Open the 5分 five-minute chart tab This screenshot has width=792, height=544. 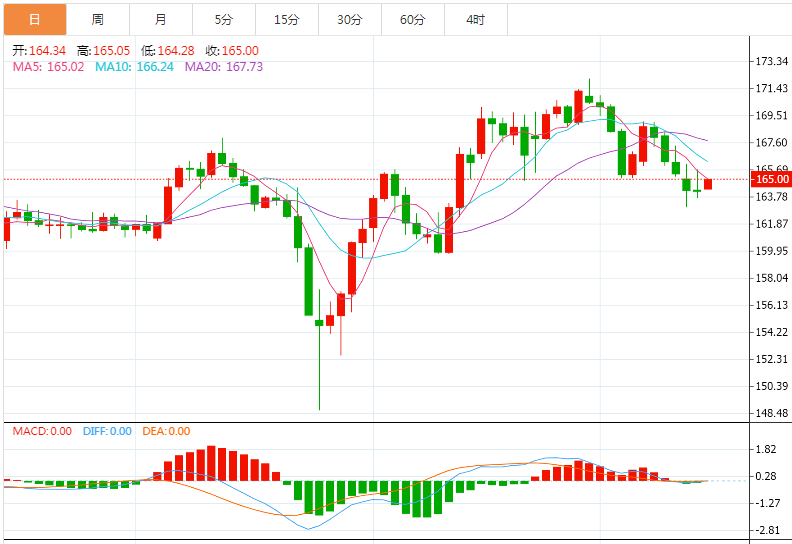224,20
